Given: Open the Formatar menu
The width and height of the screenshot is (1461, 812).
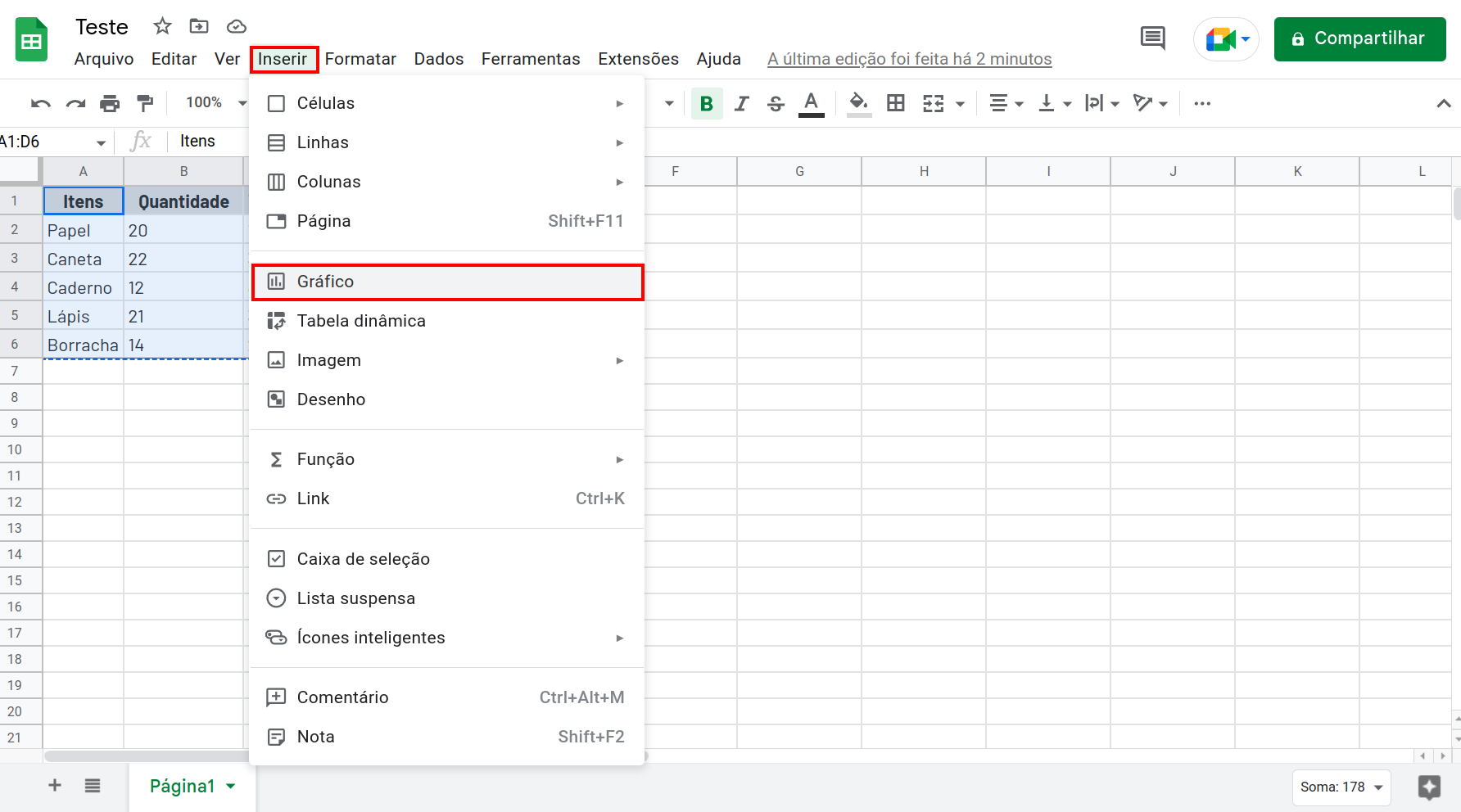Looking at the screenshot, I should point(360,58).
